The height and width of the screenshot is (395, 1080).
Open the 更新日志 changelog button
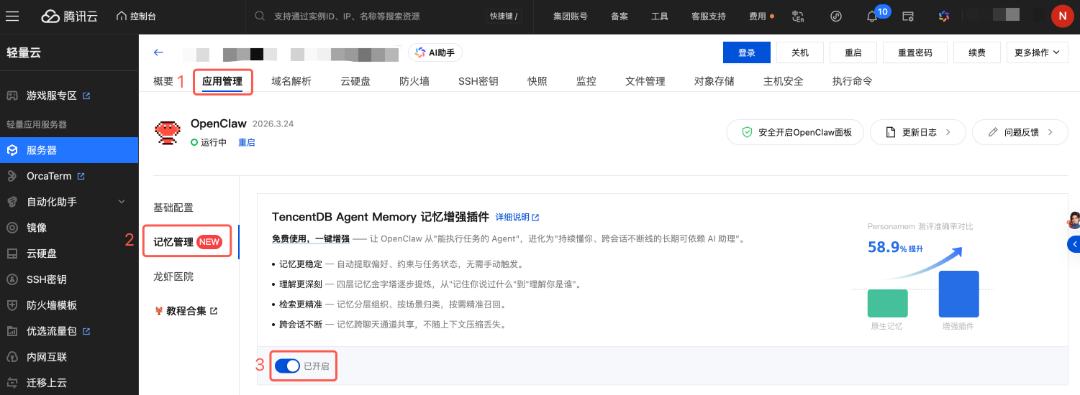[x=917, y=132]
